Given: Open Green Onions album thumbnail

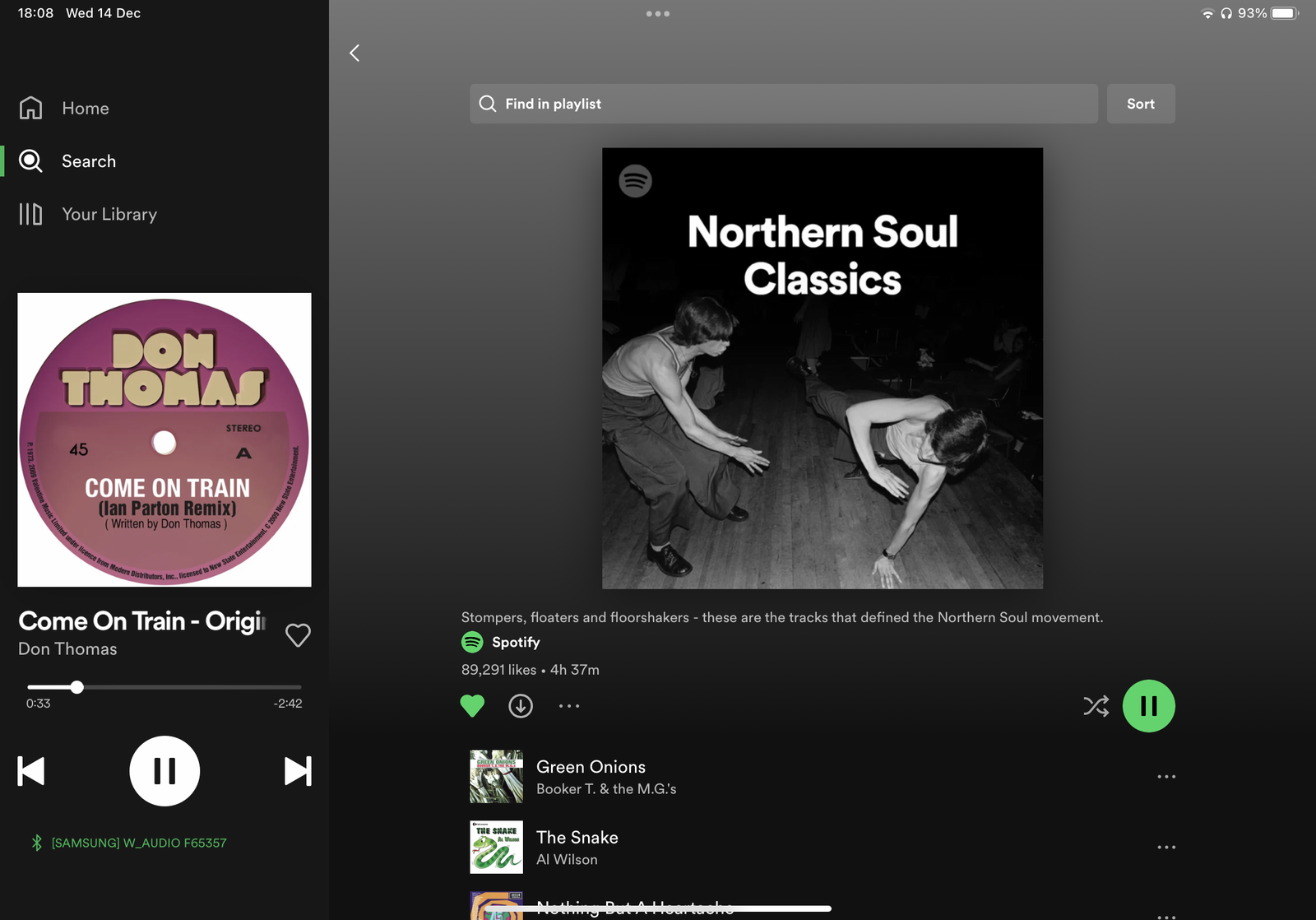Looking at the screenshot, I should (x=496, y=777).
